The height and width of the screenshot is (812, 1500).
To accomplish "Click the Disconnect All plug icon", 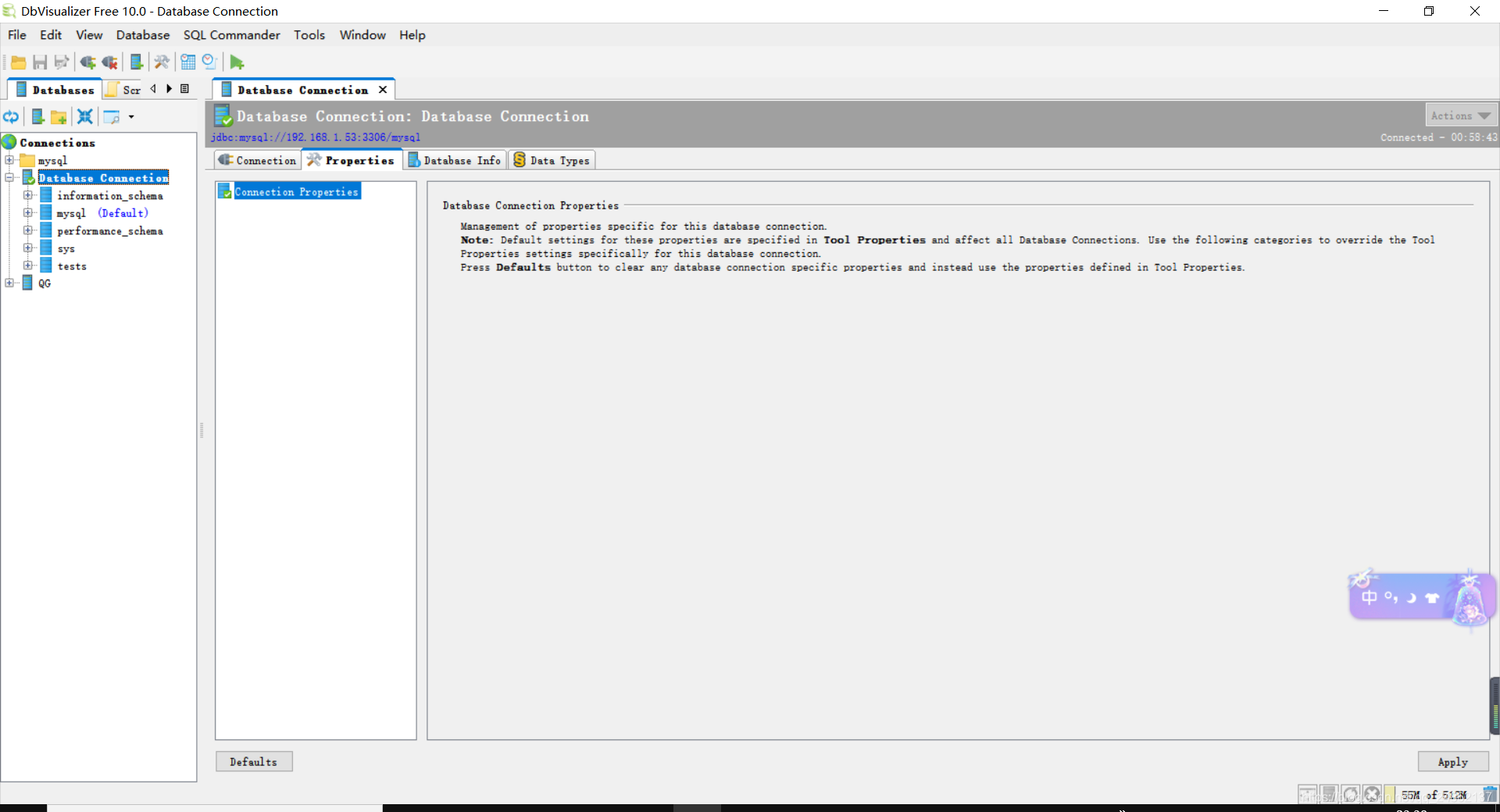I will pos(110,62).
